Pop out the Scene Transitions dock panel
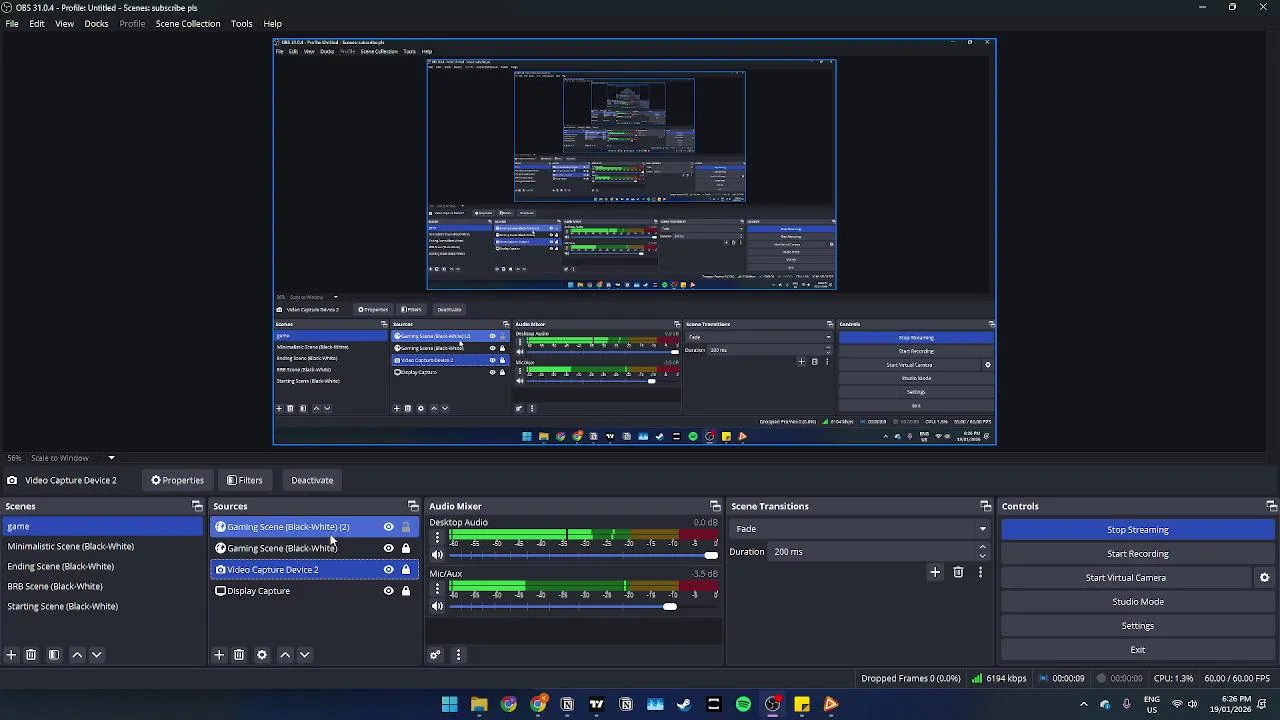This screenshot has height=720, width=1280. coord(985,506)
